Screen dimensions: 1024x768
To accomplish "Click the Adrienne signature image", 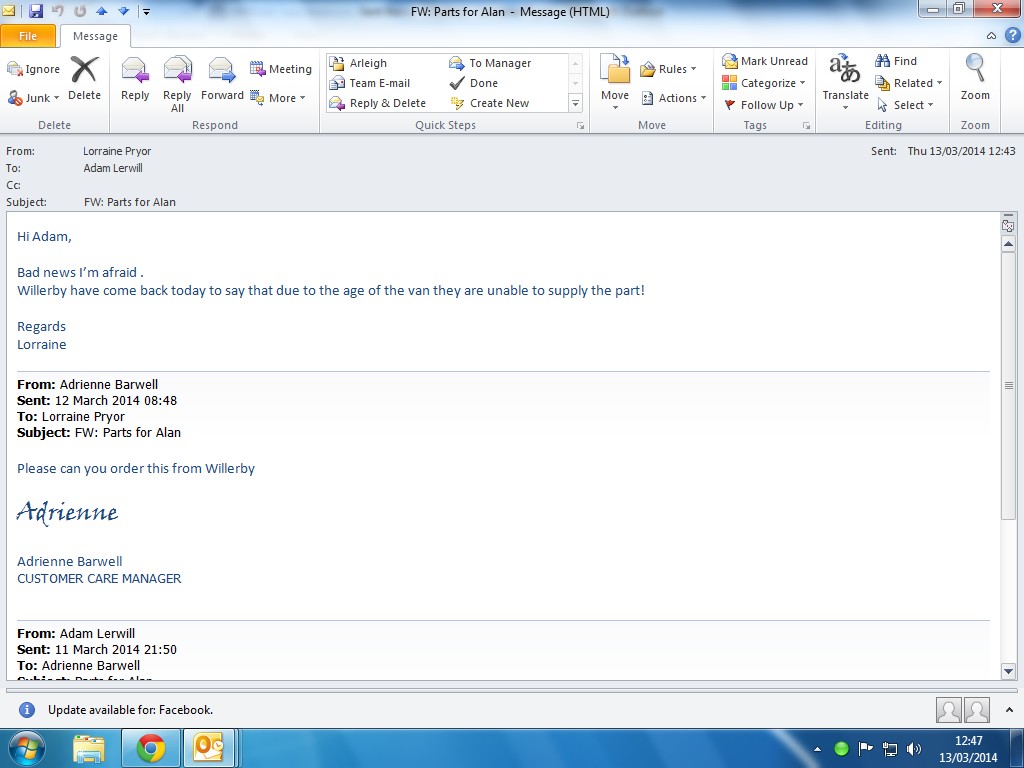I will [x=67, y=513].
